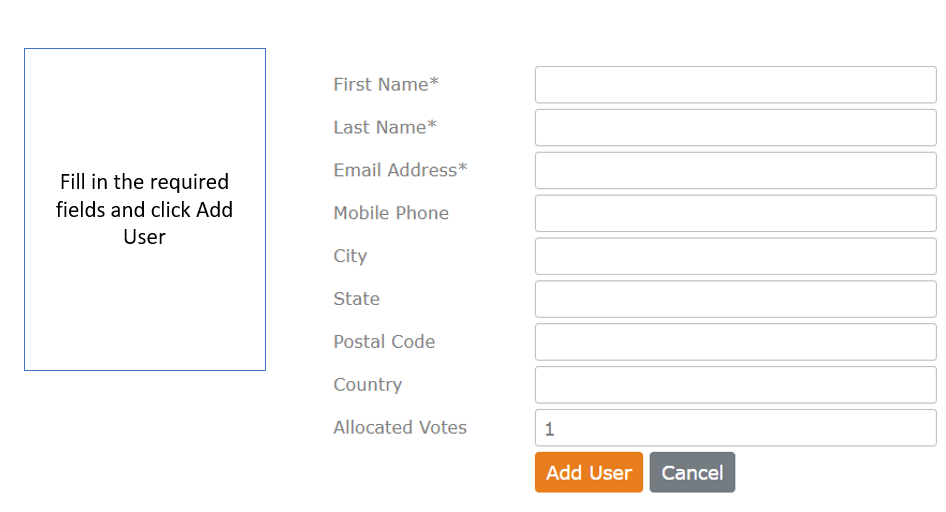
Task: Click into the Mobile Phone field
Action: pos(735,213)
